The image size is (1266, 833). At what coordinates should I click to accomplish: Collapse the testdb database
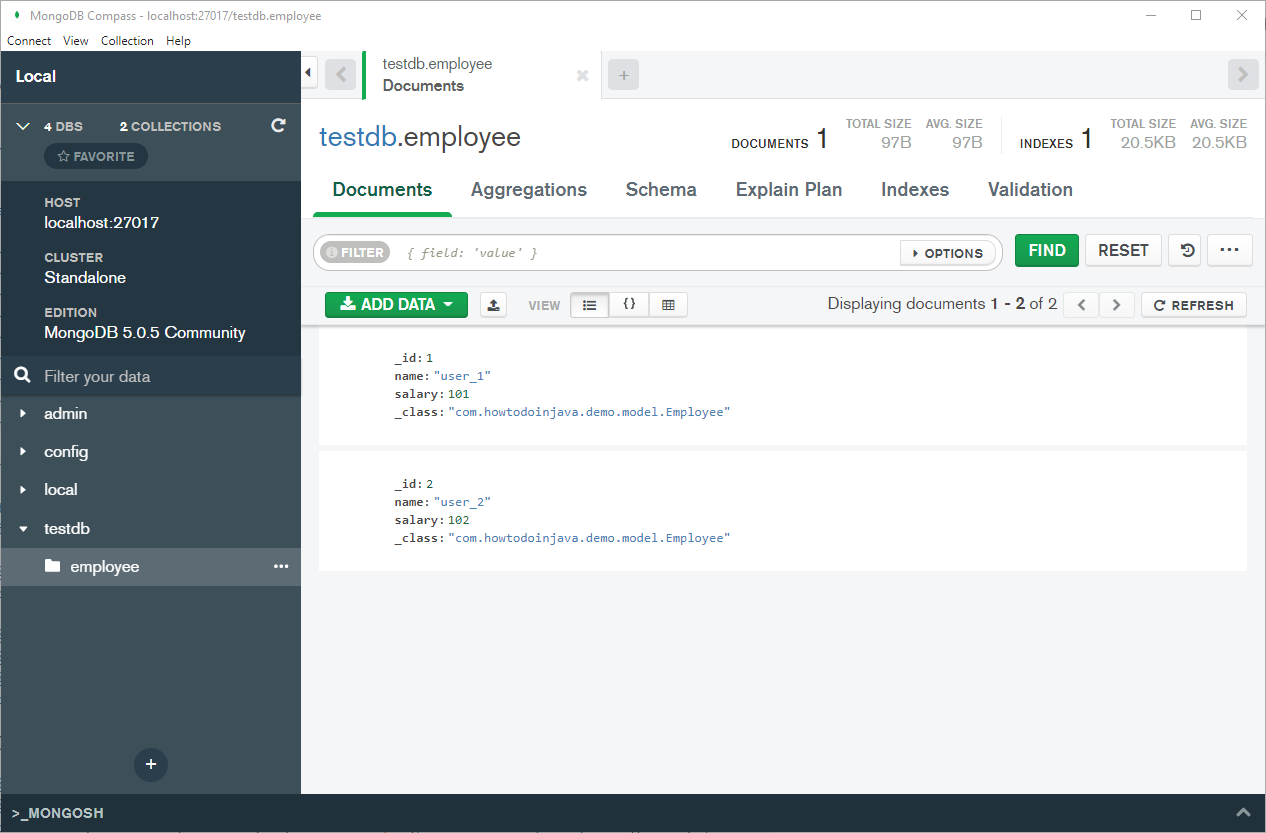tap(23, 529)
